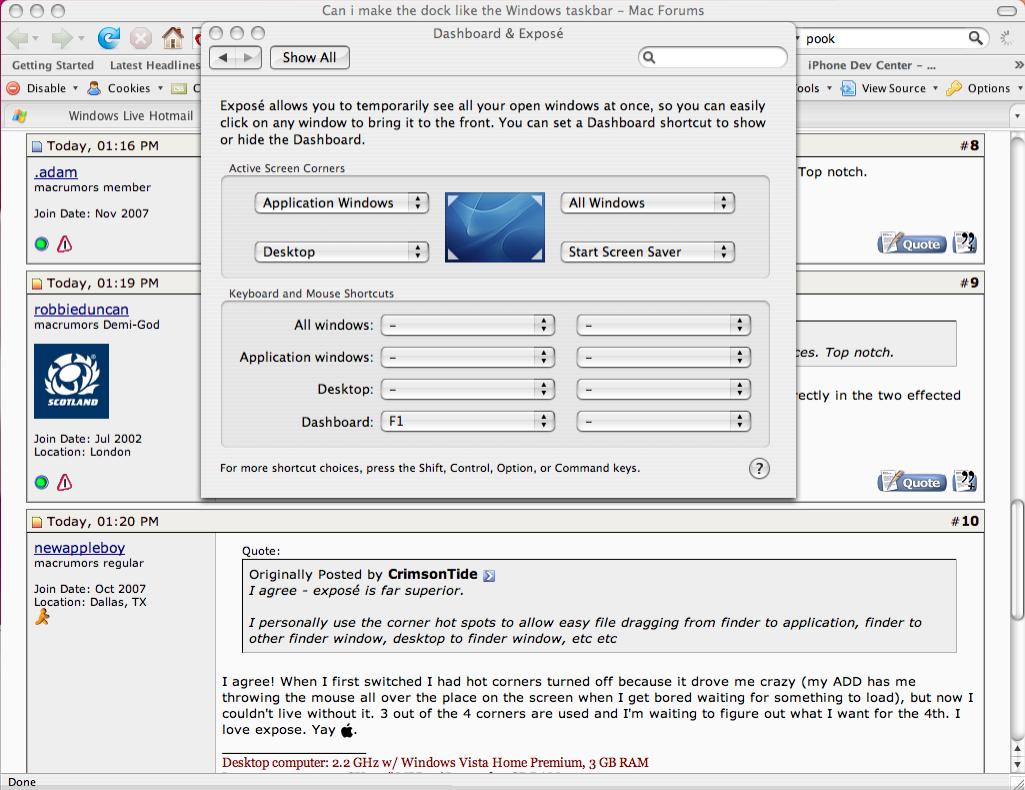
Task: Open Application windows keyboard shortcut popup
Action: 468,357
